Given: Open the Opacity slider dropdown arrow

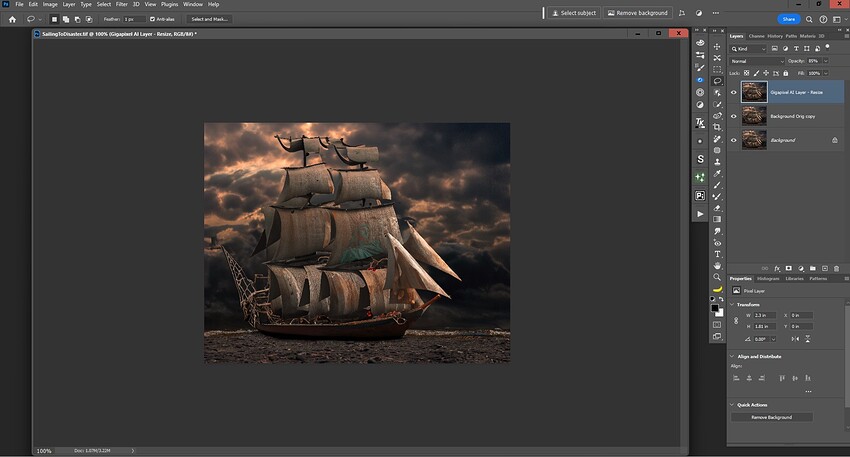Looking at the screenshot, I should click(826, 61).
